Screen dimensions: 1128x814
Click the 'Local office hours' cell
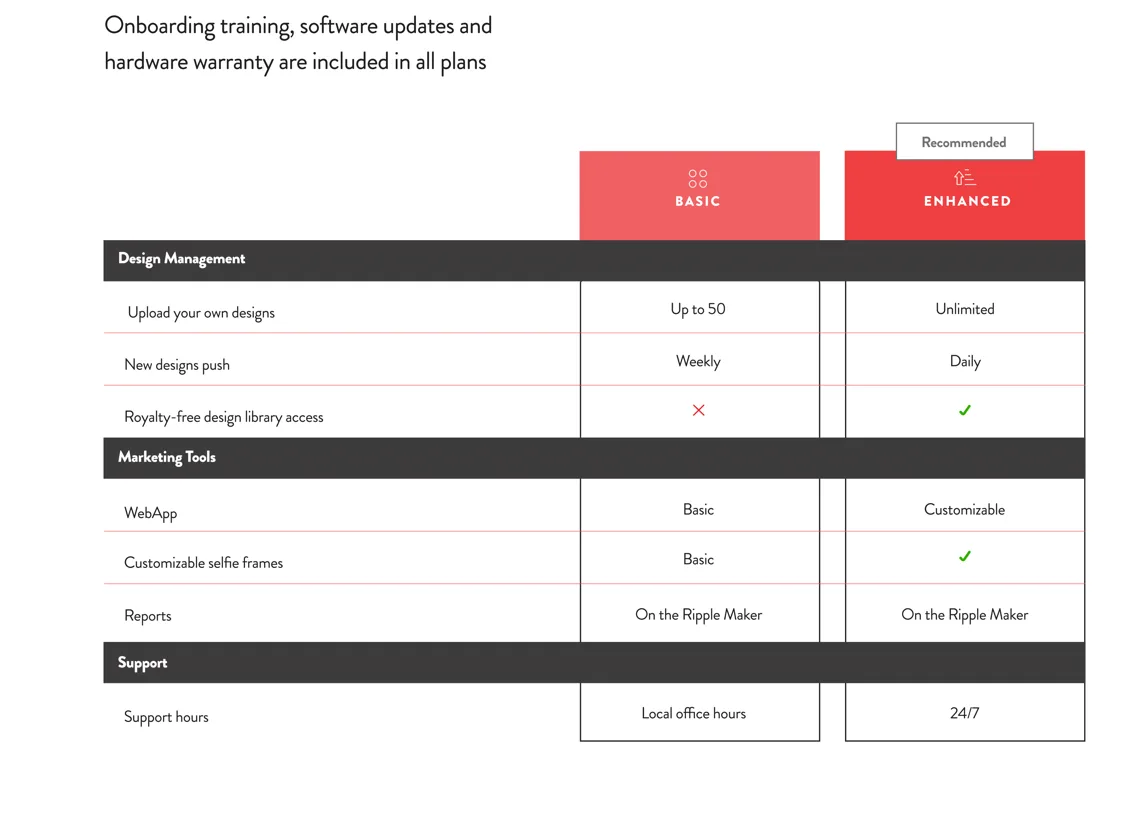[693, 713]
